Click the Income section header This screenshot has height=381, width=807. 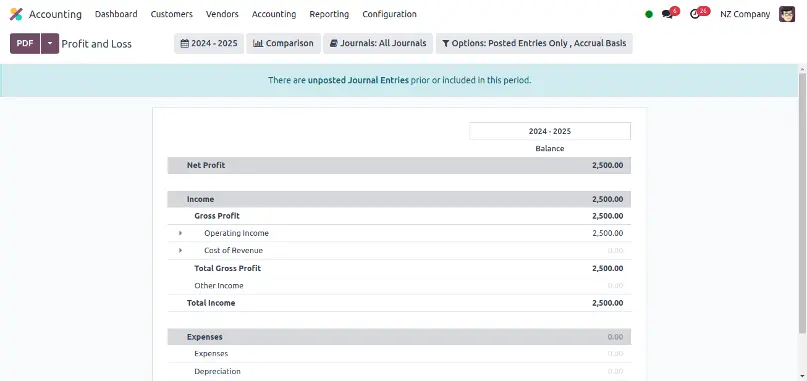(x=399, y=199)
